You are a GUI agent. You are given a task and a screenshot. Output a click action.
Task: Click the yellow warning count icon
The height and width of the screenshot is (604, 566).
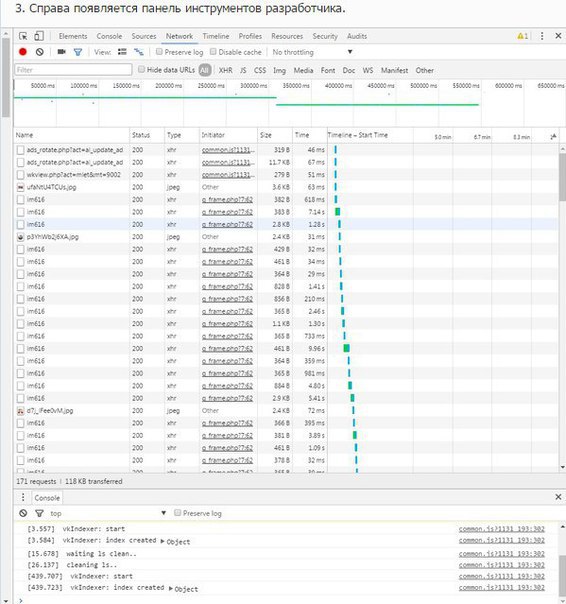point(522,36)
